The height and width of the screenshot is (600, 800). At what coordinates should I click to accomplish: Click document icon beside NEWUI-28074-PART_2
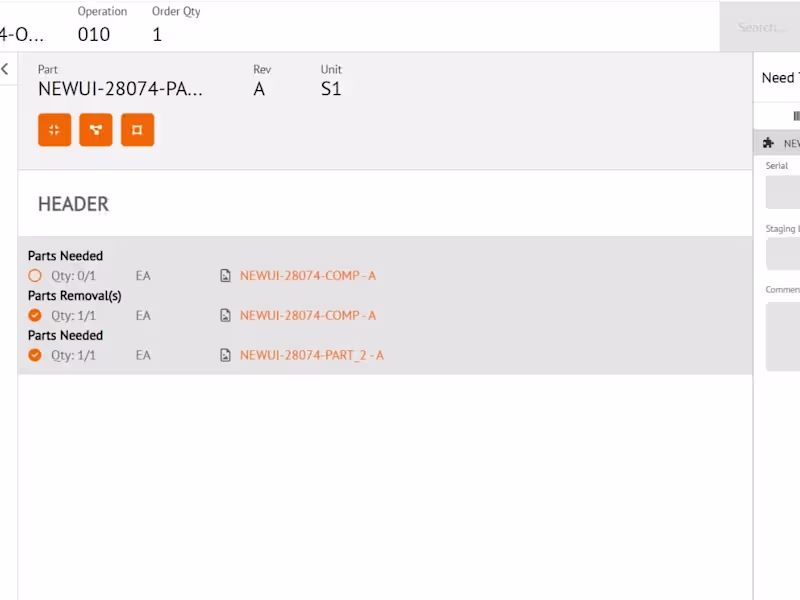pyautogui.click(x=226, y=355)
